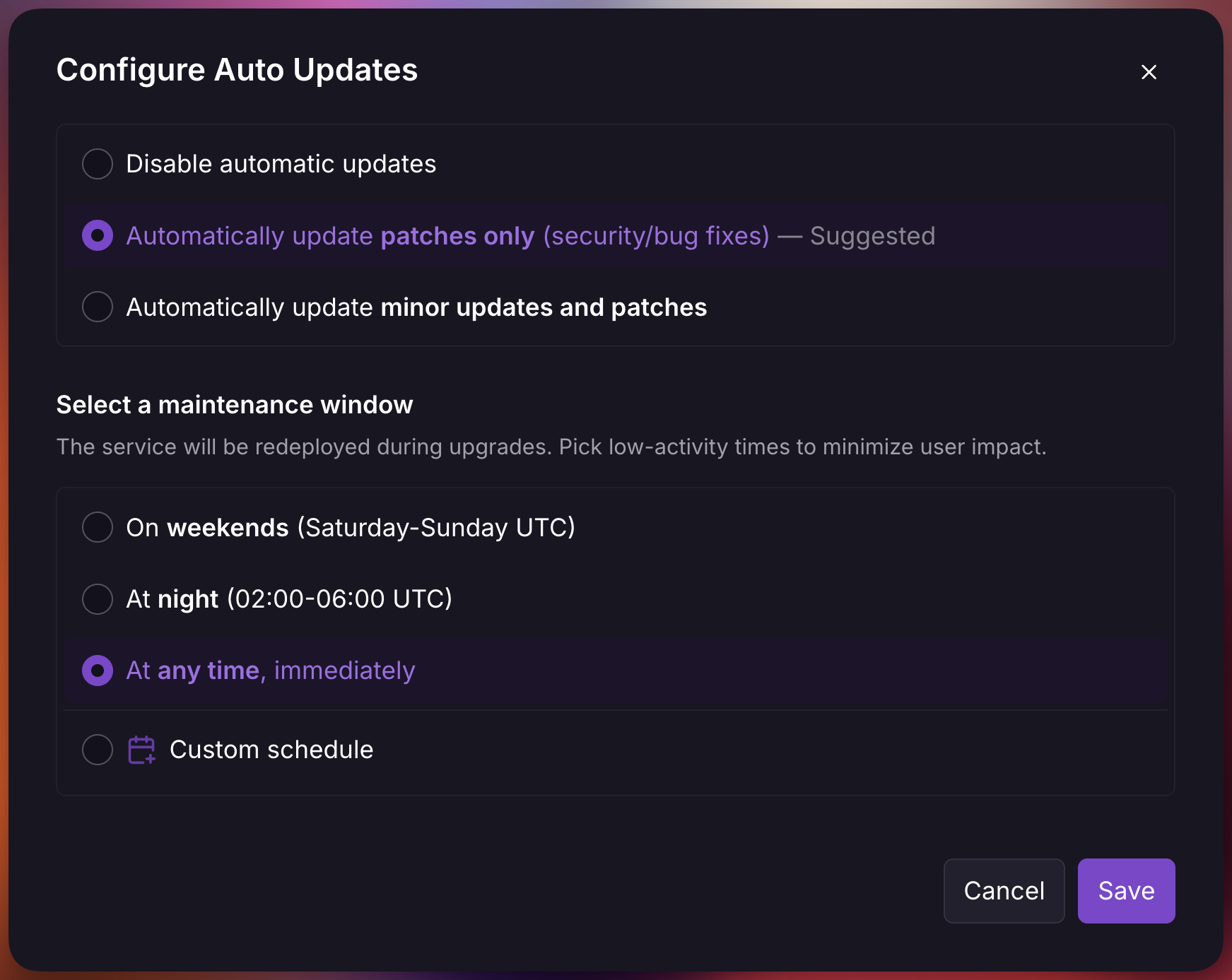Click the At night (02:00-06:00 UTC) label
The image size is (1232, 980).
coord(290,599)
